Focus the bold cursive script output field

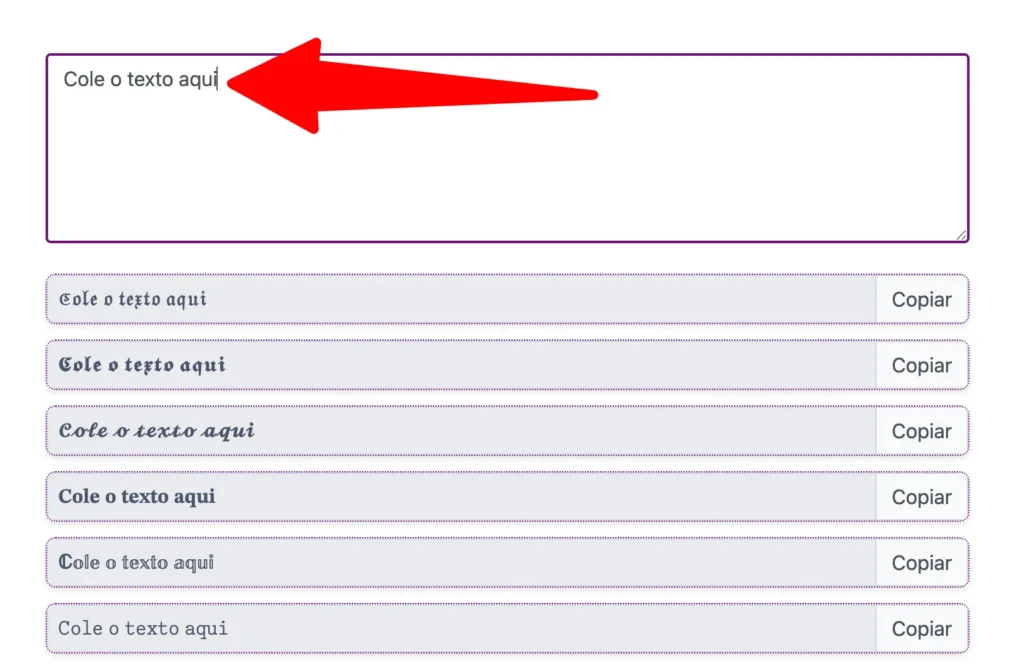(460, 432)
